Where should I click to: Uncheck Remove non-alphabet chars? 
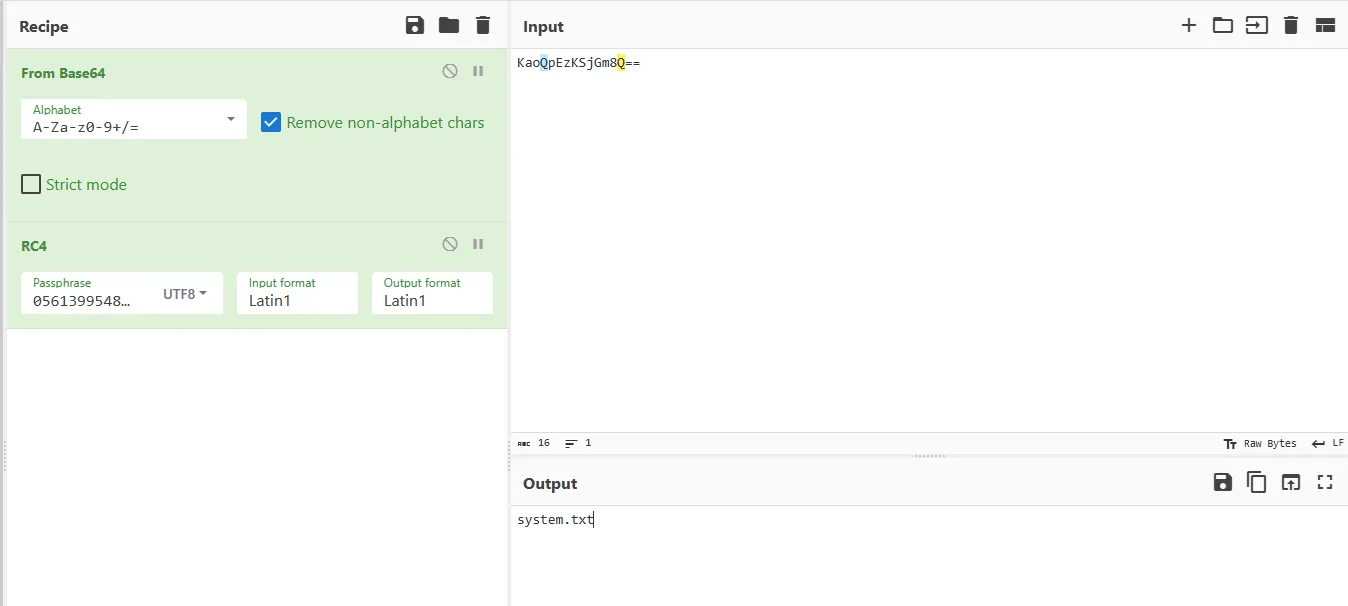pyautogui.click(x=270, y=122)
